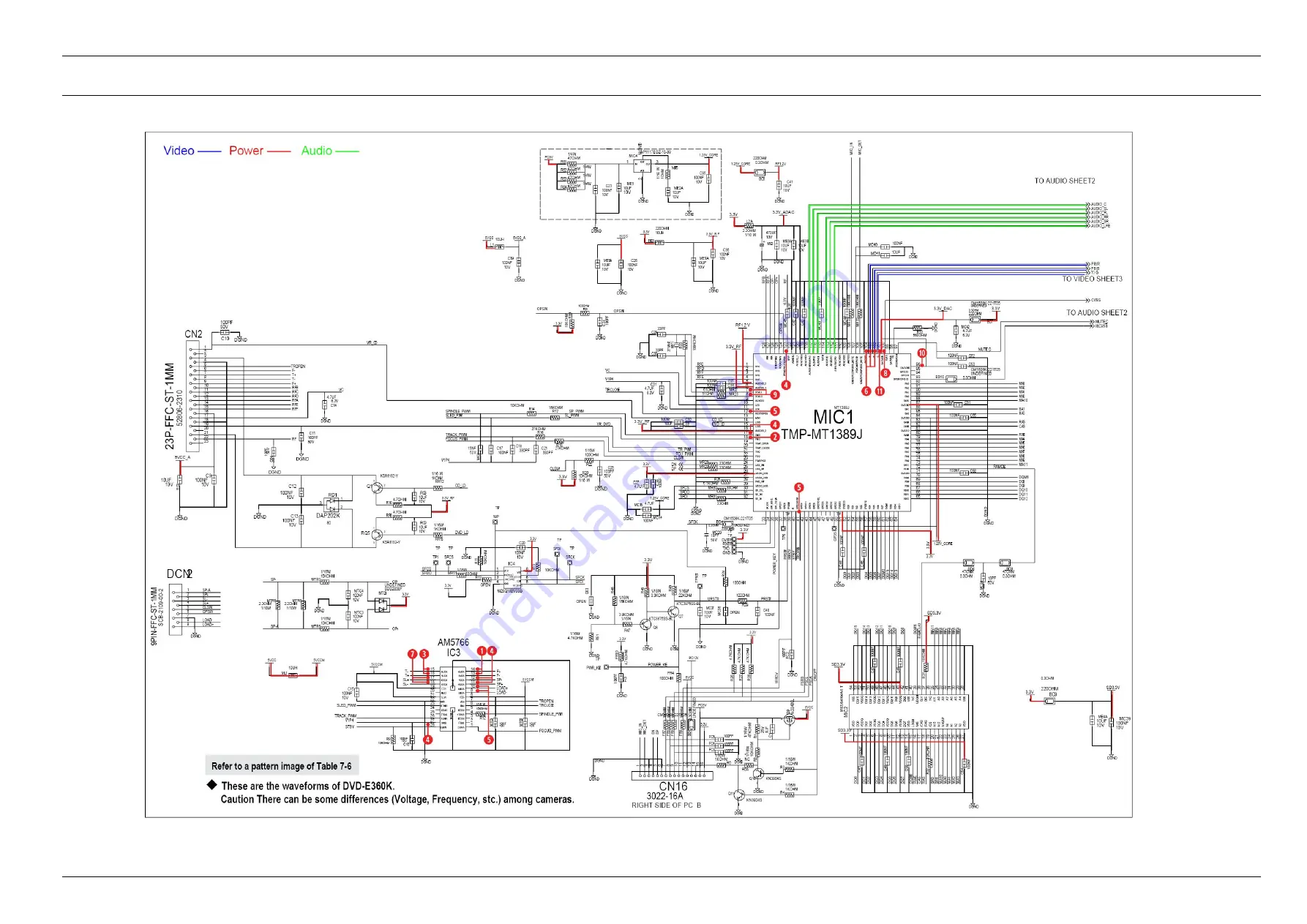Click the "CVBS" output label
1307x924 pixels.
pos(1096,300)
